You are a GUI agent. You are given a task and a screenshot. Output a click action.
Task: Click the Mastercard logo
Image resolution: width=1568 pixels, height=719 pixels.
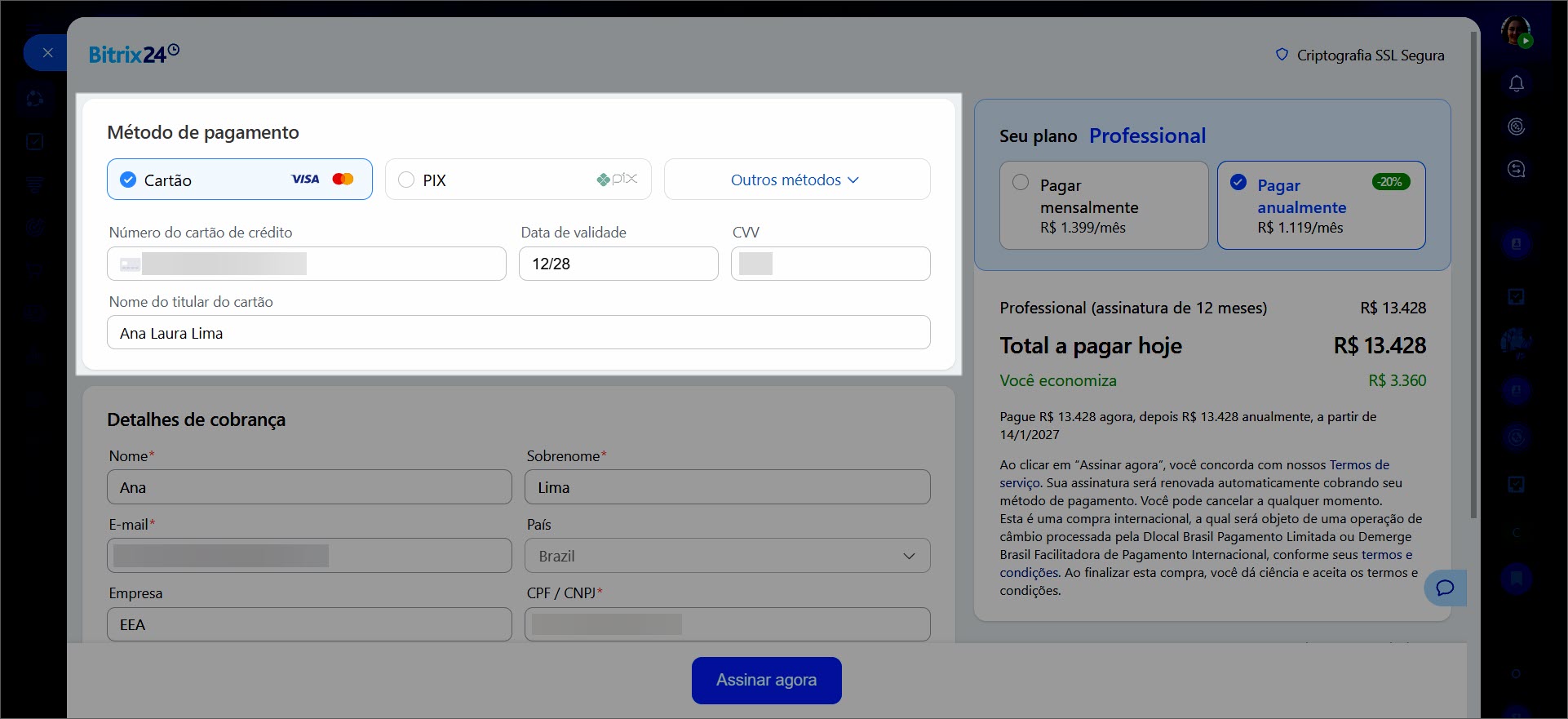point(343,180)
